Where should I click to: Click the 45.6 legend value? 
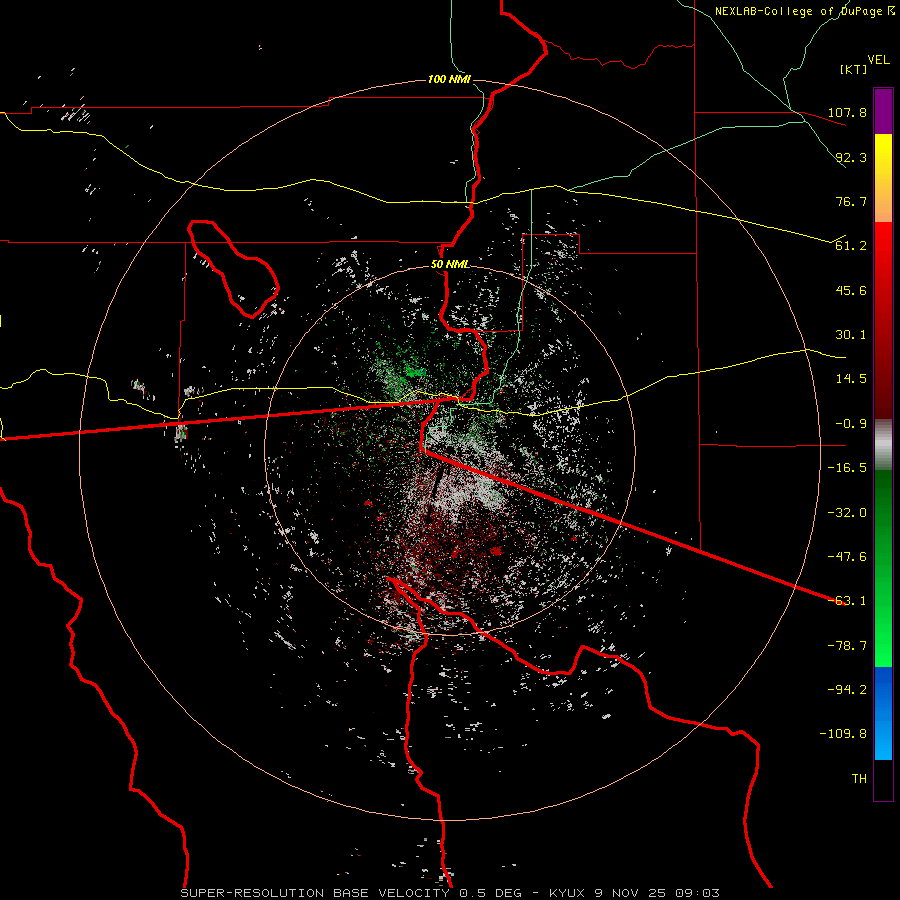coord(851,290)
